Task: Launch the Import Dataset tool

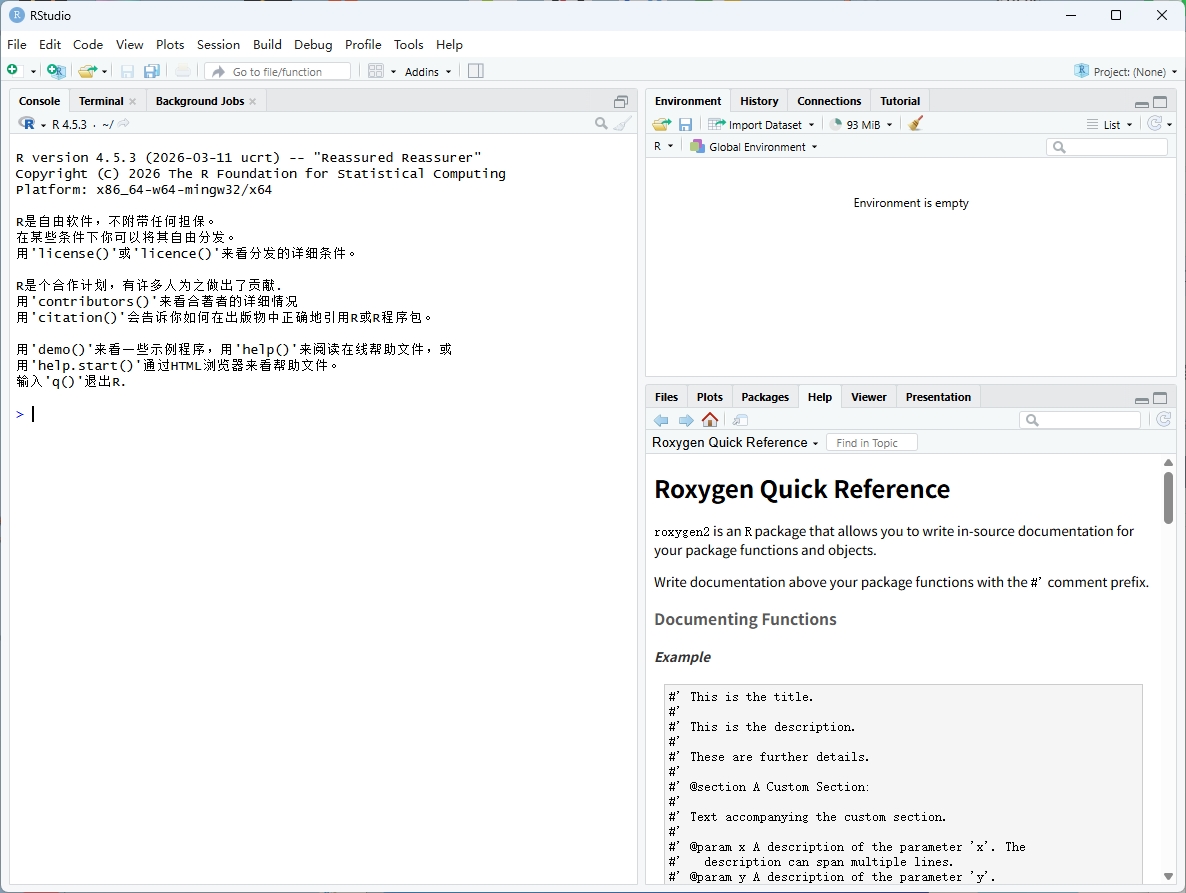Action: click(x=762, y=123)
